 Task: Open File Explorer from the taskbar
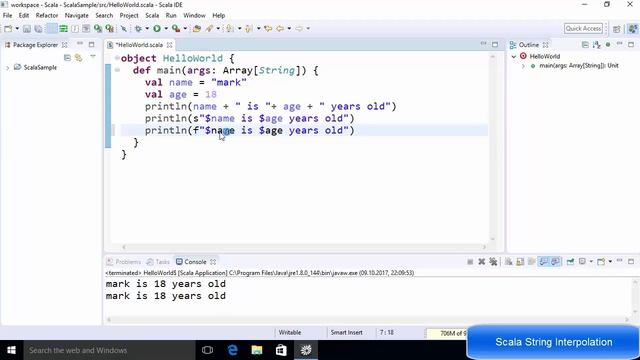tap(257, 350)
